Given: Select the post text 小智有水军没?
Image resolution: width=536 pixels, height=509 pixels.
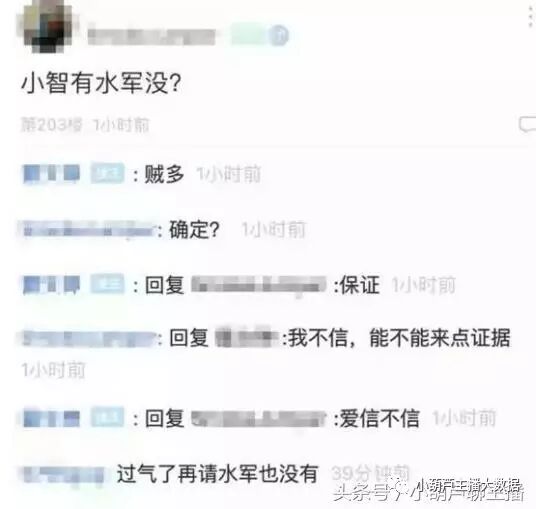Looking at the screenshot, I should pyautogui.click(x=101, y=84).
